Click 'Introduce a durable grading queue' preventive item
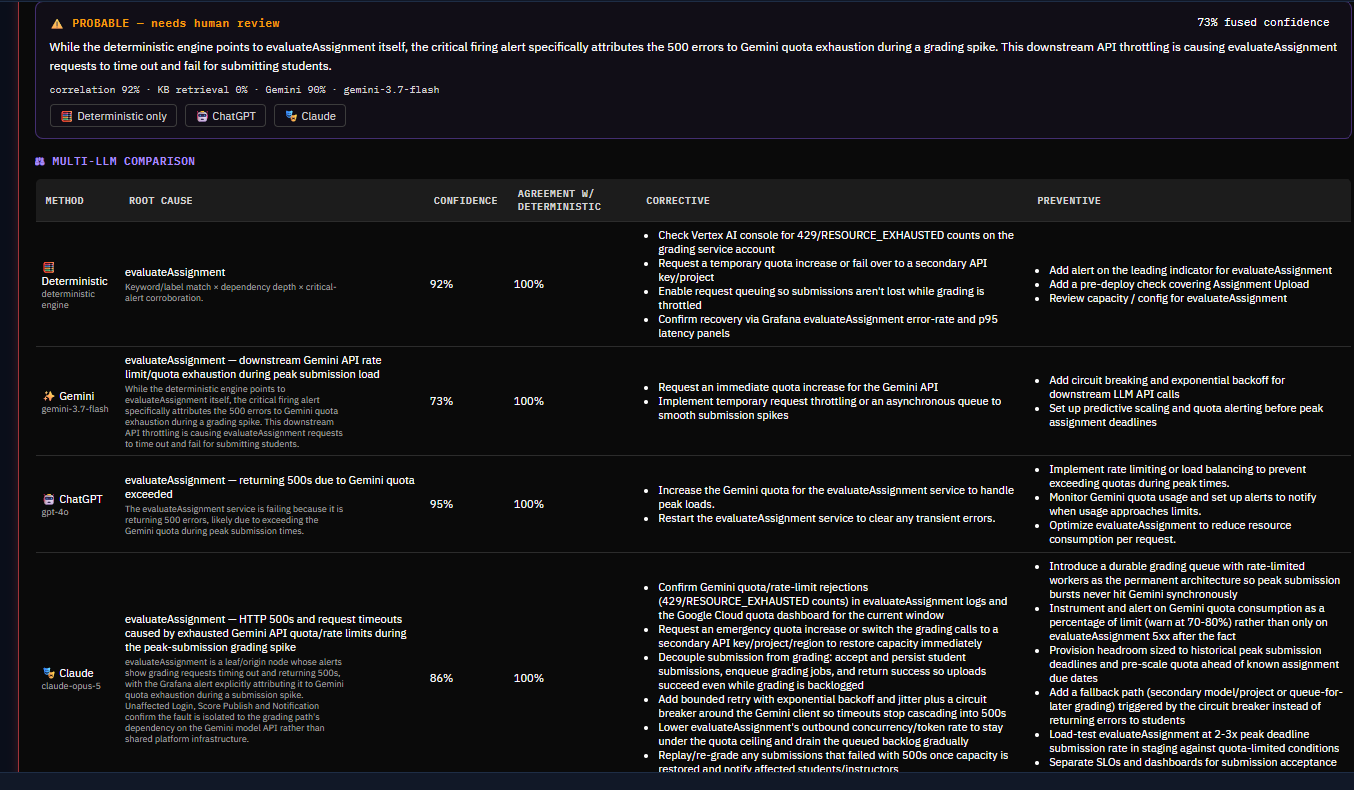 coord(1194,580)
